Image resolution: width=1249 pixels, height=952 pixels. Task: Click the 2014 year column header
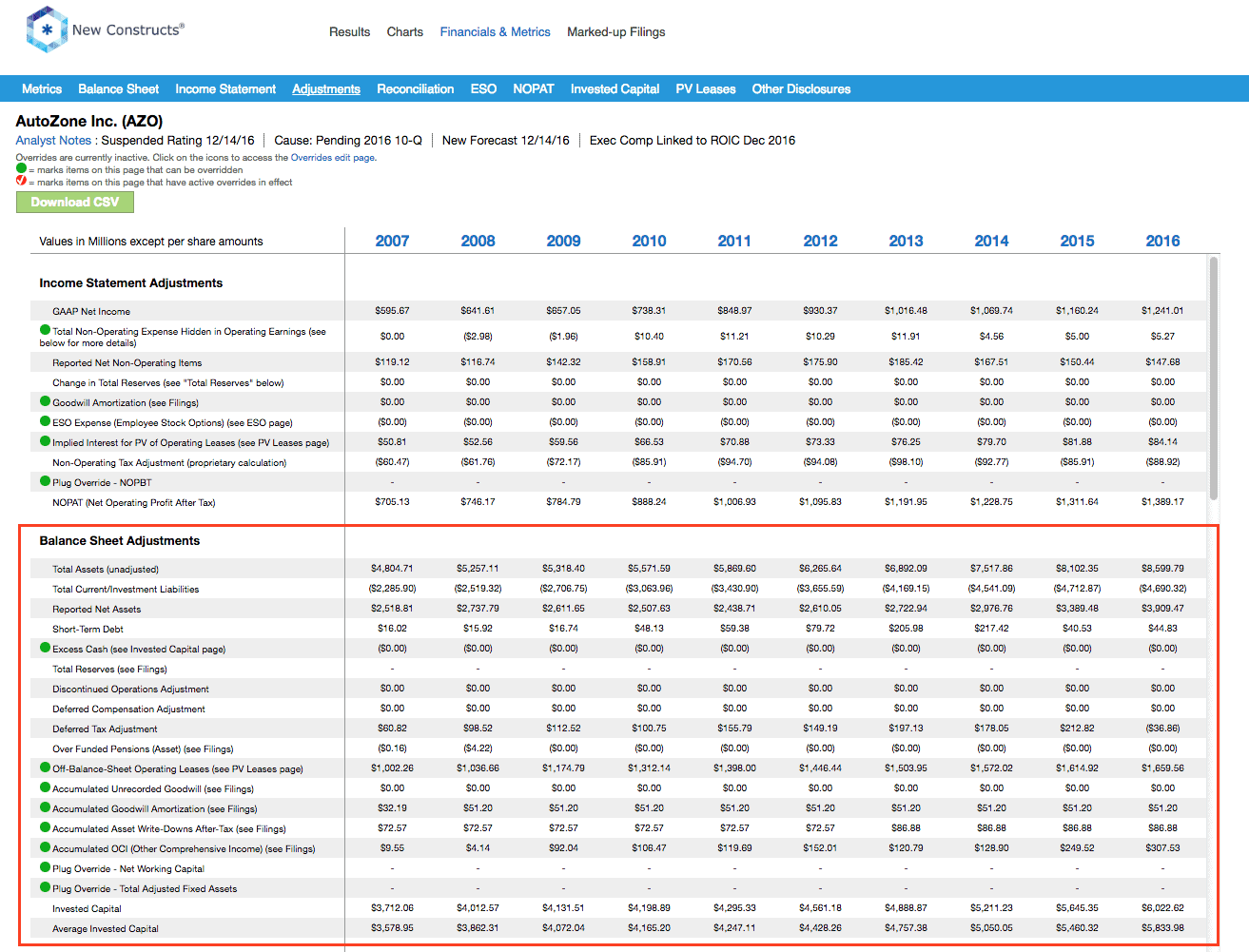[x=991, y=241]
